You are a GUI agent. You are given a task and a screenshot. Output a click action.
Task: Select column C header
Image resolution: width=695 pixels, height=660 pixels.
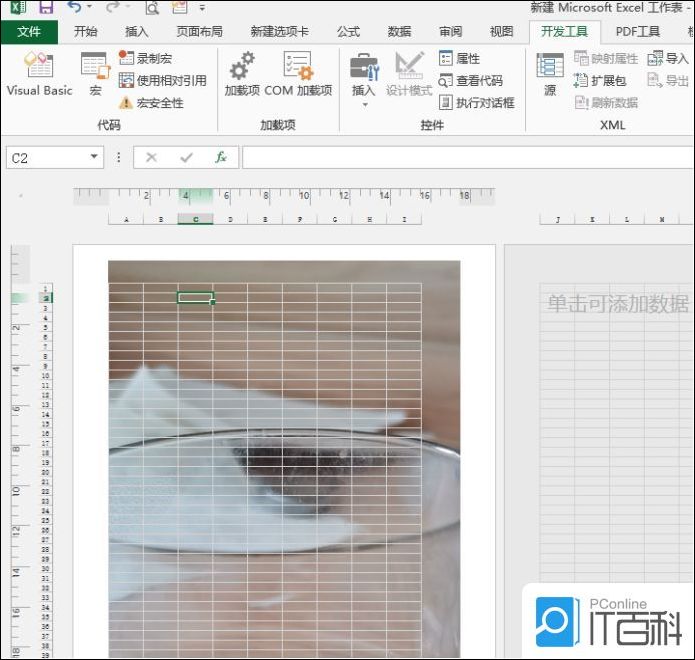click(x=195, y=219)
